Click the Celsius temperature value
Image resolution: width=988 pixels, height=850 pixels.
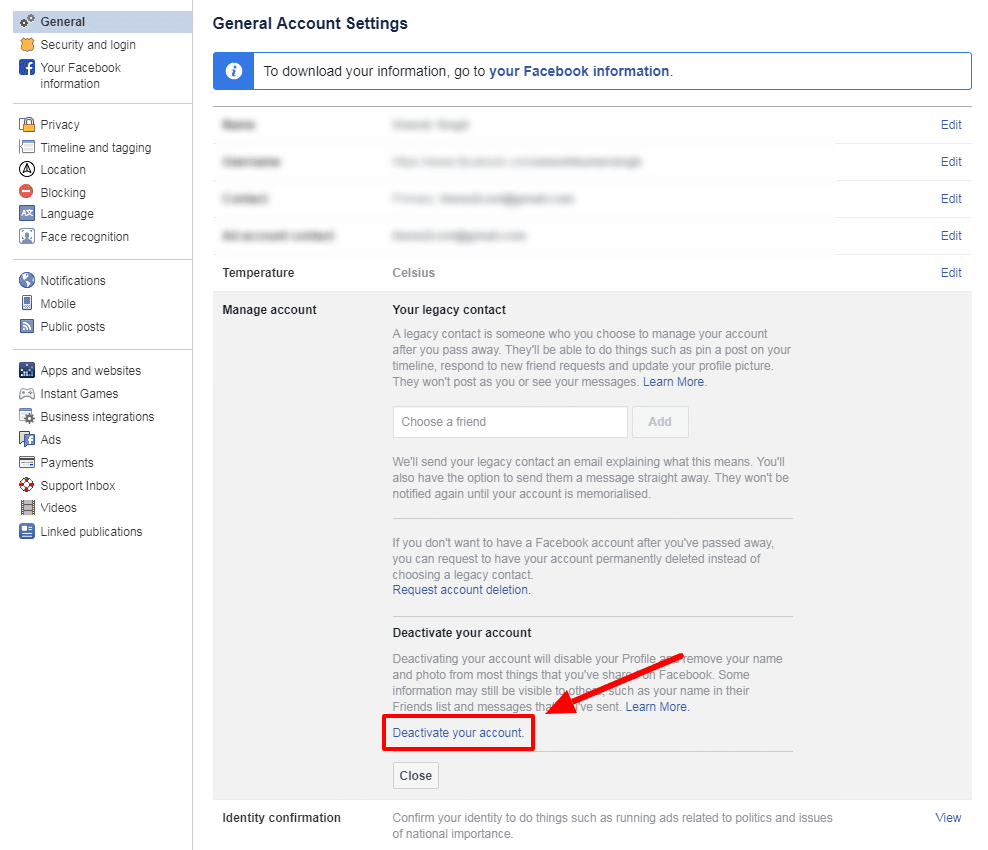(x=413, y=273)
